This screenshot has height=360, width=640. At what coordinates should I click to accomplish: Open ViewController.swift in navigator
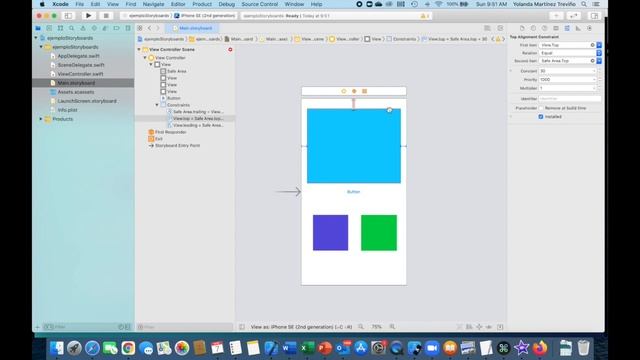pos(80,74)
